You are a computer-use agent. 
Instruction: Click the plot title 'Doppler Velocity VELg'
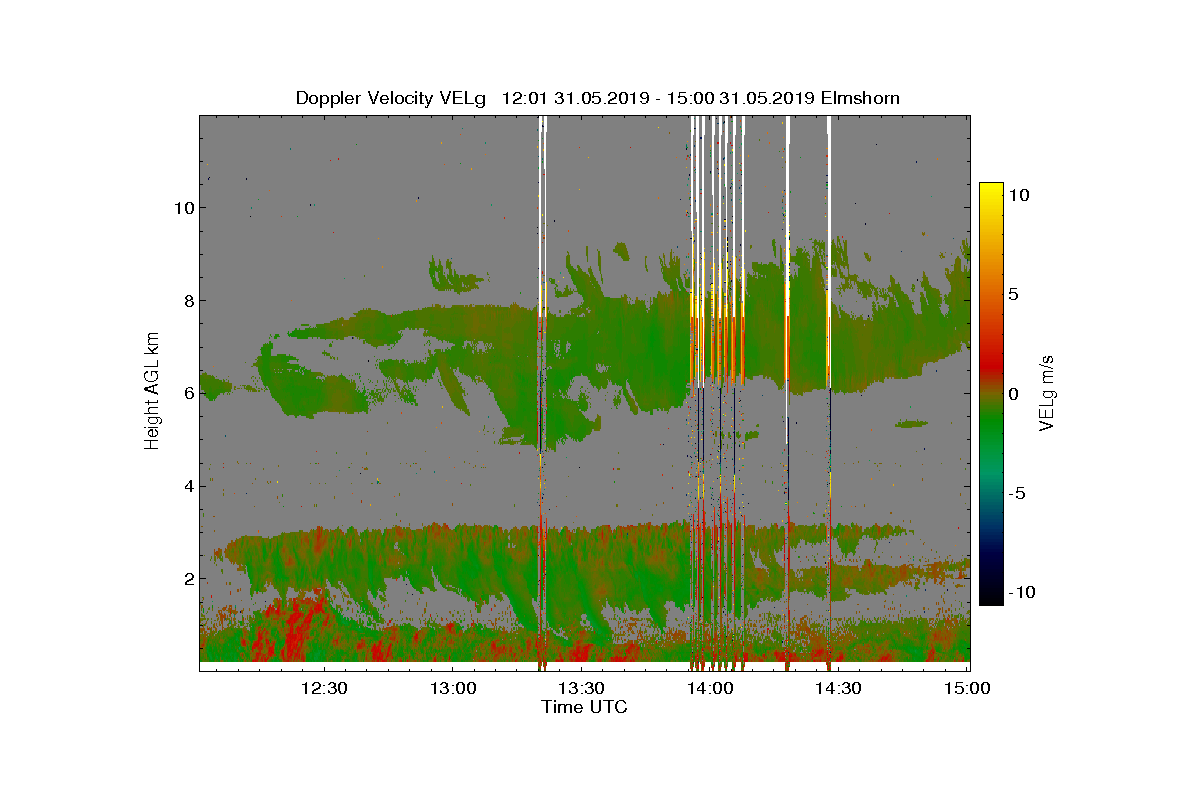tap(390, 98)
